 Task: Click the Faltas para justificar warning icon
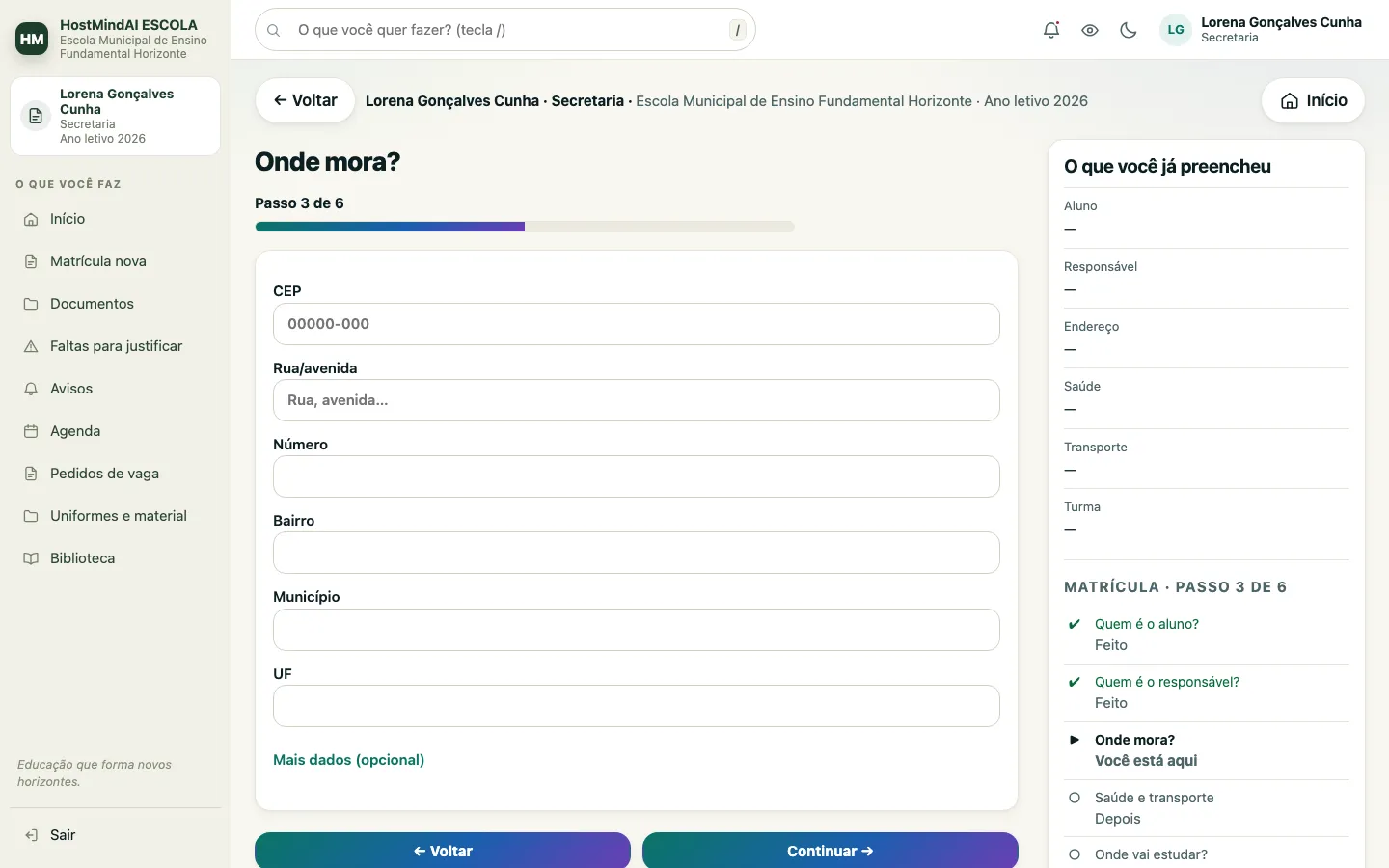click(x=31, y=346)
